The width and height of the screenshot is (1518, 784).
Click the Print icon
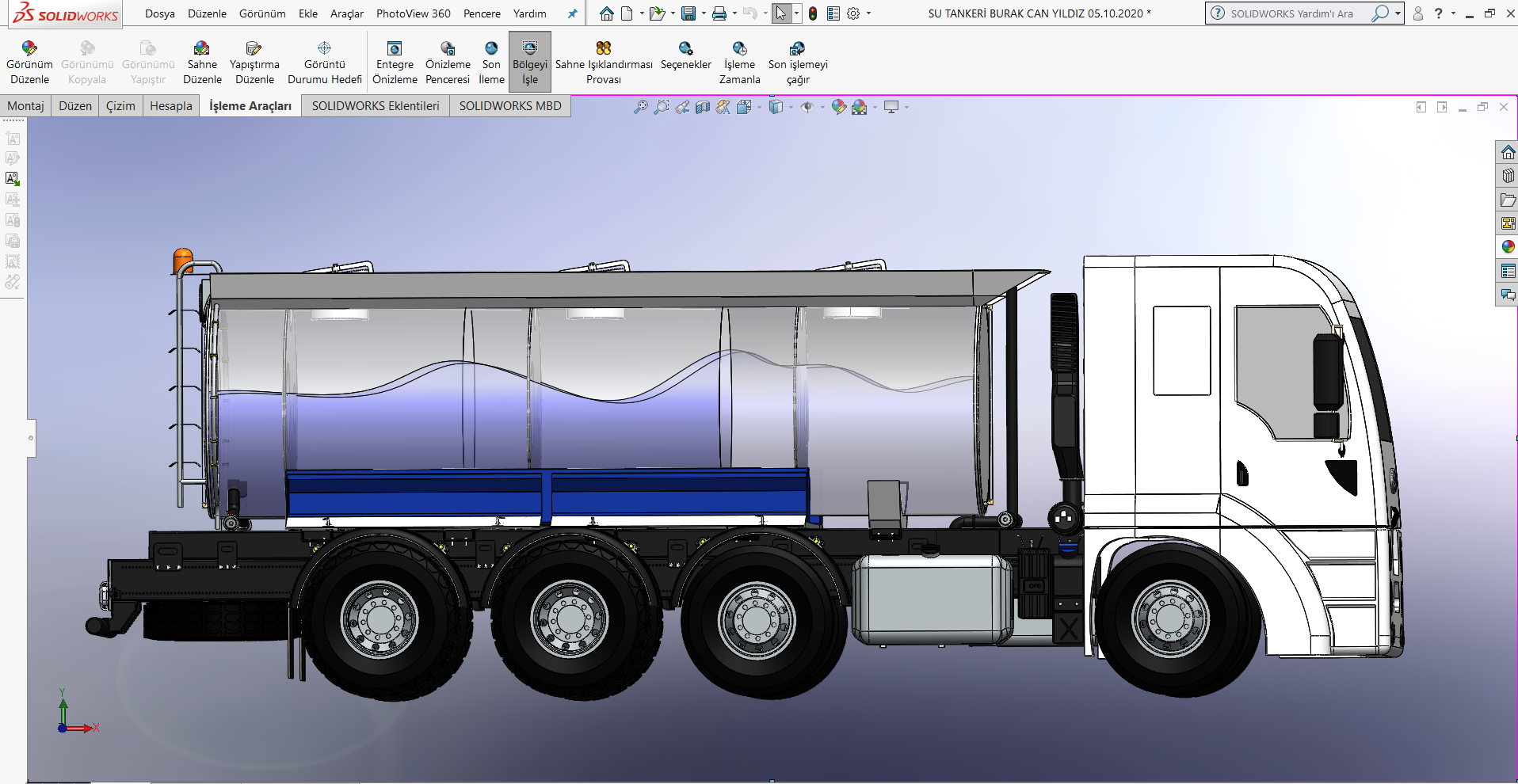click(x=719, y=13)
